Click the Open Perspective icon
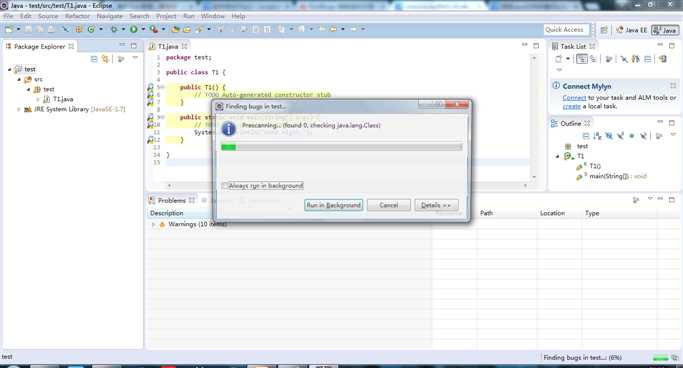Screen dimensions: 683x368 (604, 30)
